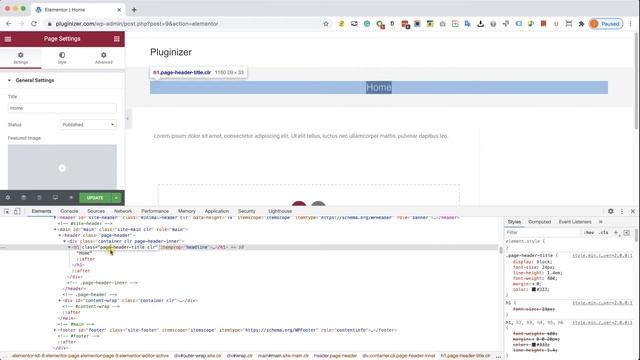Open the Navigator layers icon
This screenshot has width=640, height=360.
point(24,198)
